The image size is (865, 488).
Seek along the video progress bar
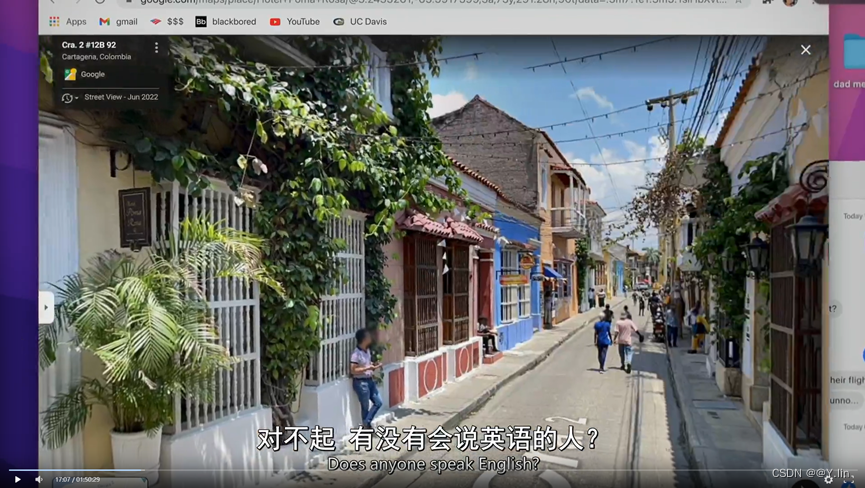(x=432, y=470)
